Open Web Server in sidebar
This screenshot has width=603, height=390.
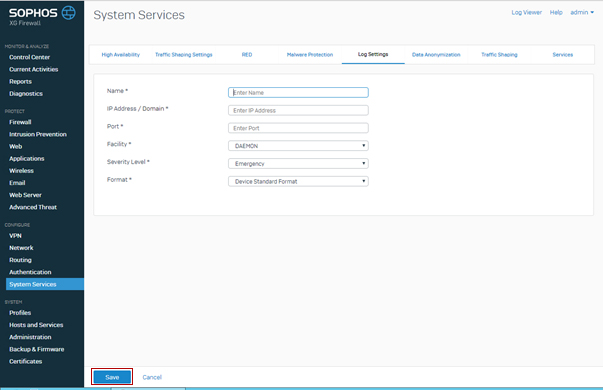click(25, 195)
